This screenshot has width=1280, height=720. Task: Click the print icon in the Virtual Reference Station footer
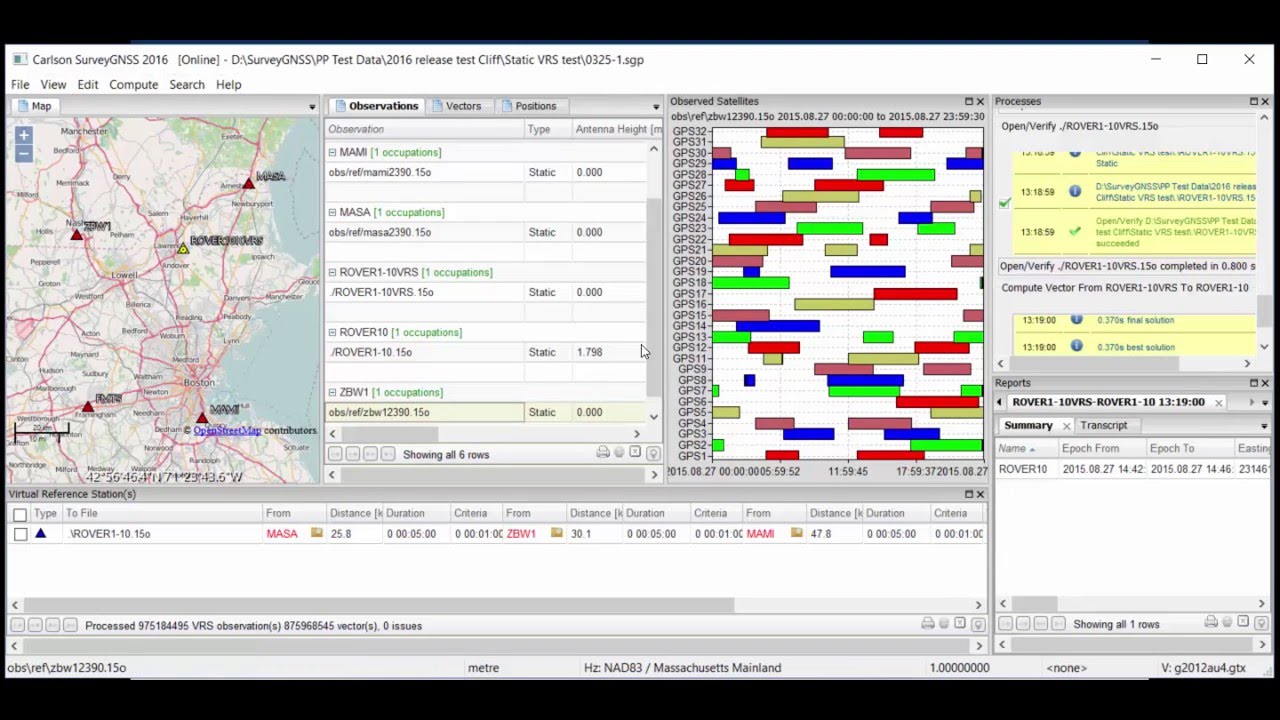pyautogui.click(x=928, y=624)
